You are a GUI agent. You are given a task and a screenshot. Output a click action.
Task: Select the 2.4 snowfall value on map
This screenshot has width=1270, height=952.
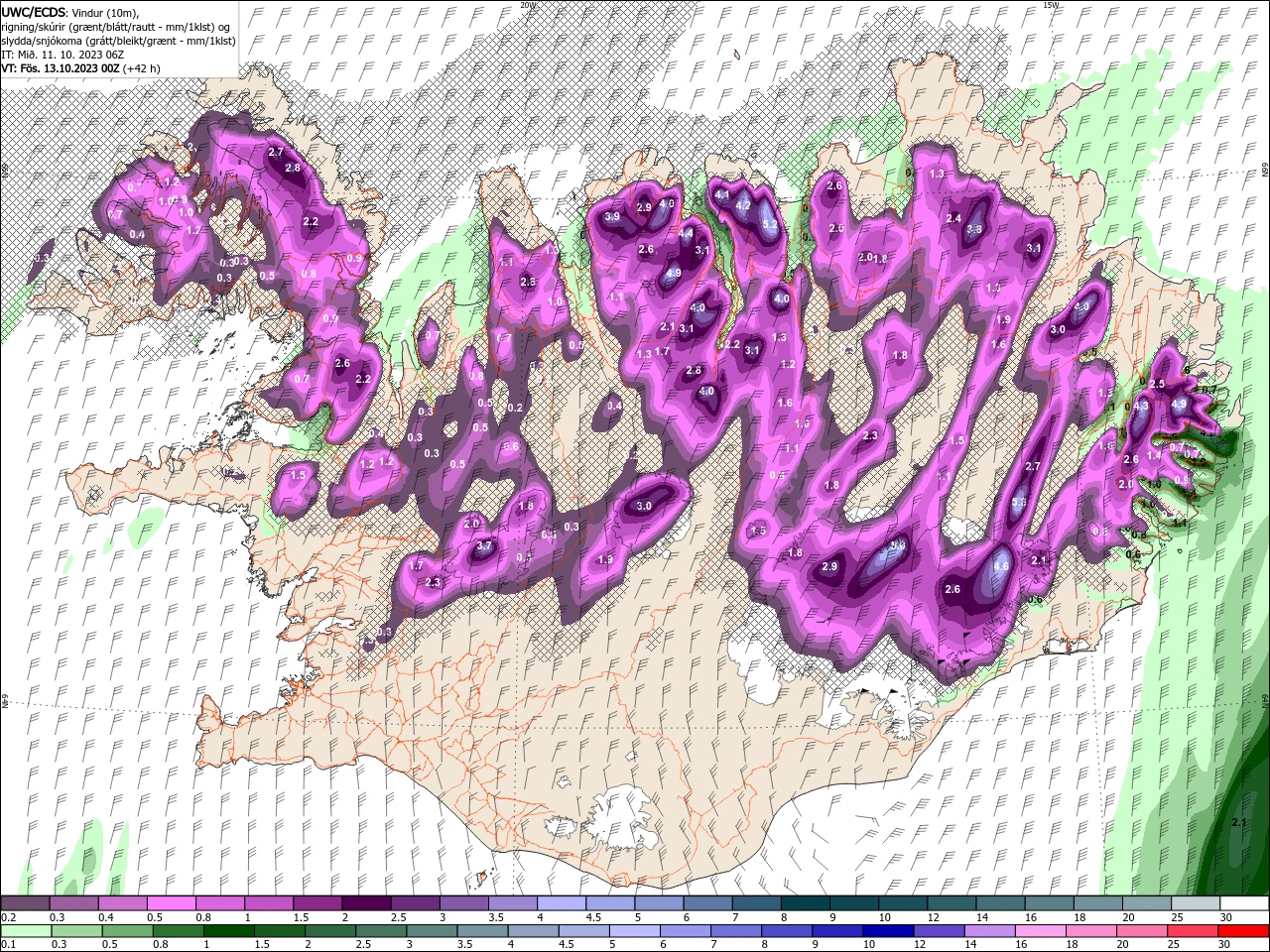953,218
